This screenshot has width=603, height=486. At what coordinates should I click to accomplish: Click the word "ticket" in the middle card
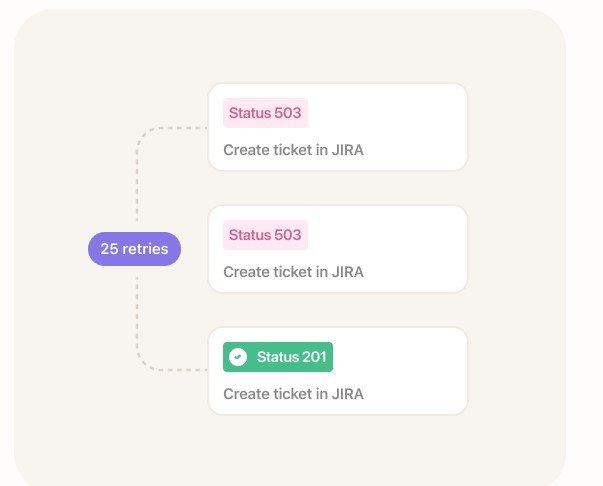pyautogui.click(x=292, y=272)
